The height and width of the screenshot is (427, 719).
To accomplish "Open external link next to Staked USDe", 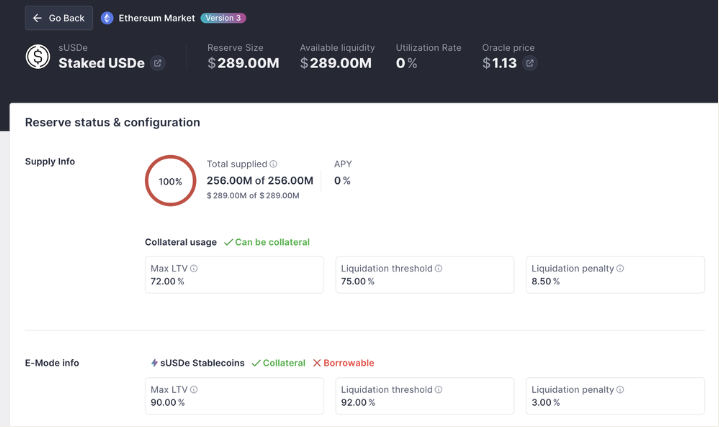I will (x=157, y=63).
